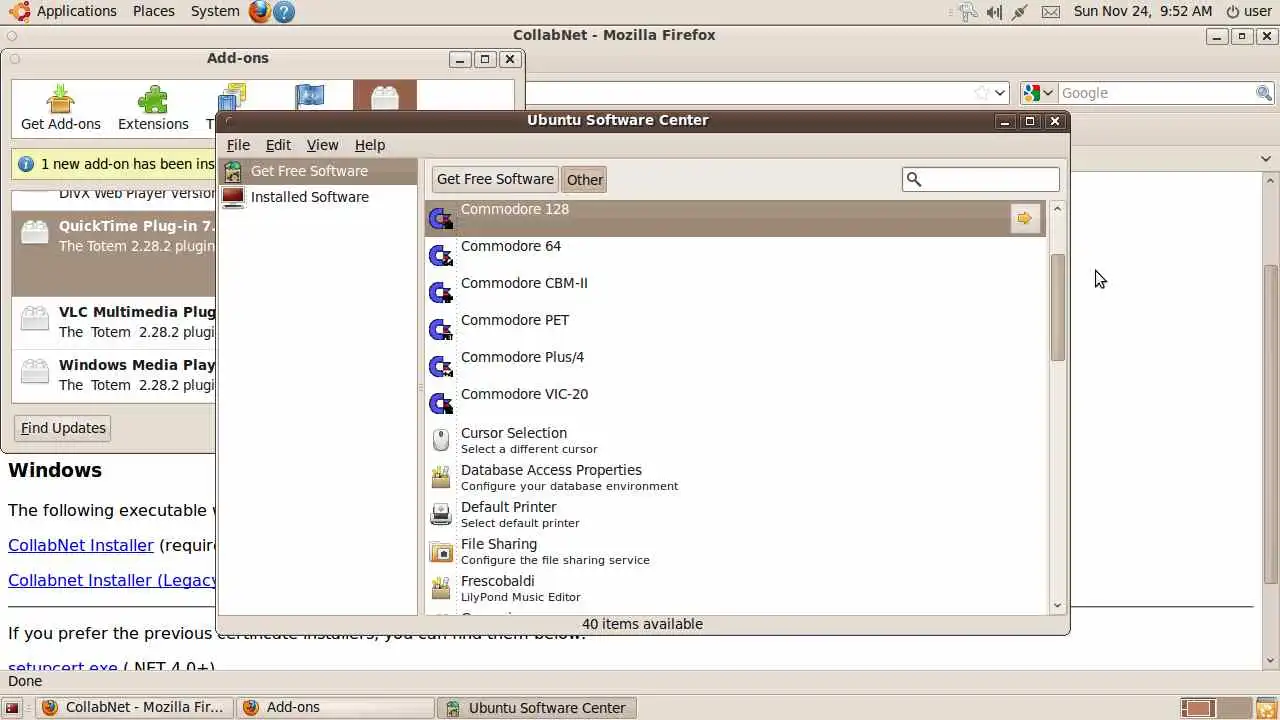The image size is (1280, 720).
Task: Click VLC Multimedia Plugin icon in Add-ons
Action: [35, 319]
